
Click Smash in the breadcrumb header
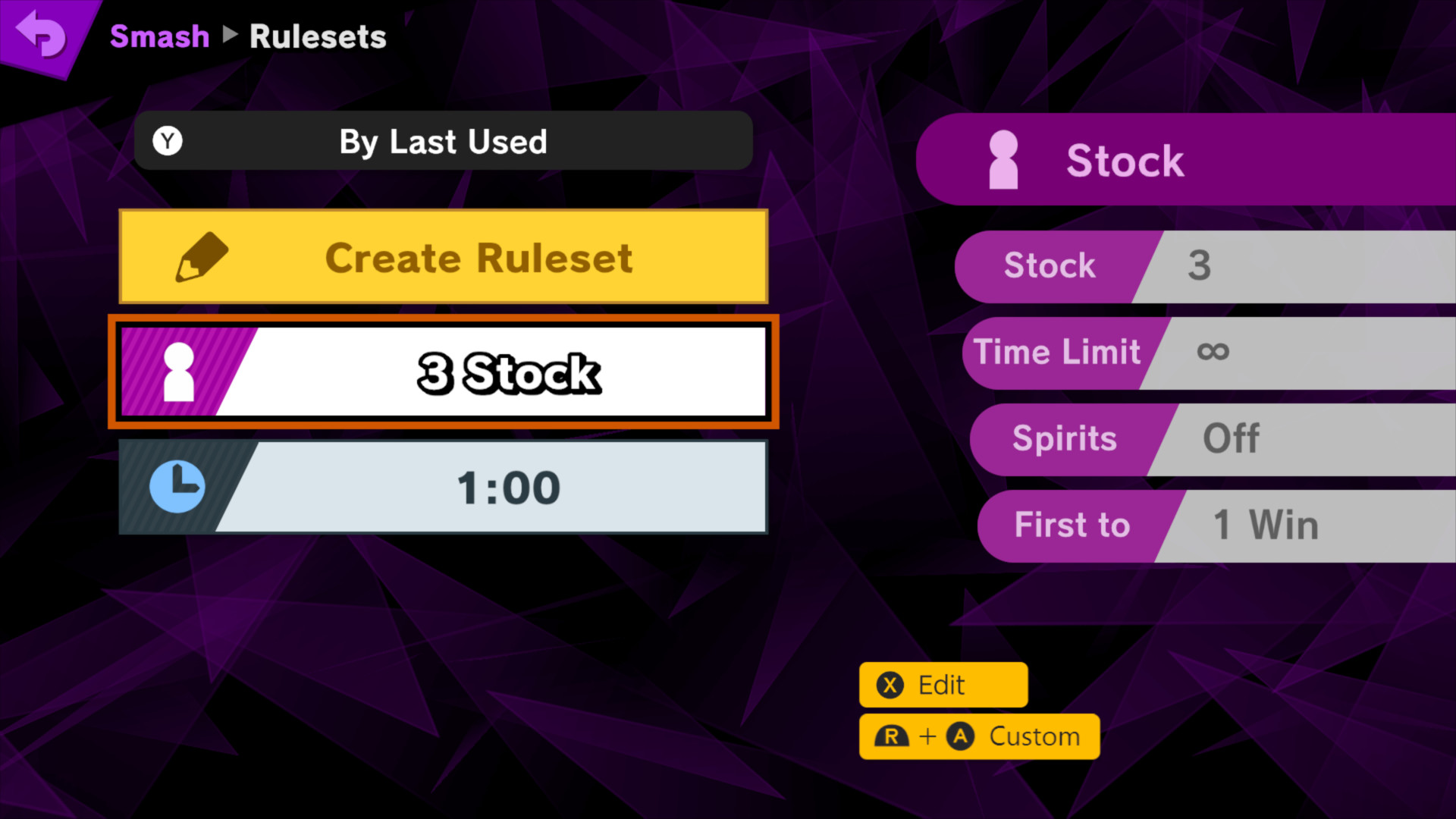[159, 36]
